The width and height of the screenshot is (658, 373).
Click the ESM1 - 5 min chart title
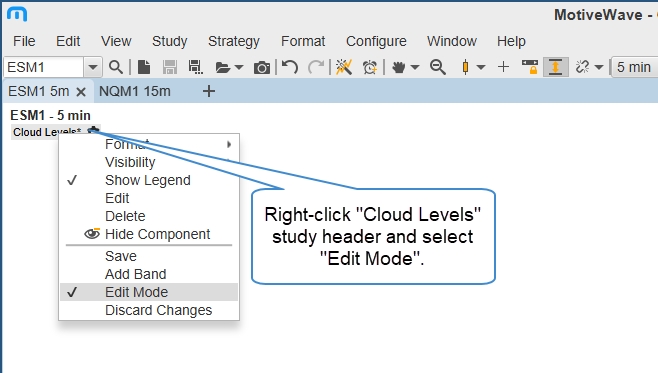tap(50, 115)
